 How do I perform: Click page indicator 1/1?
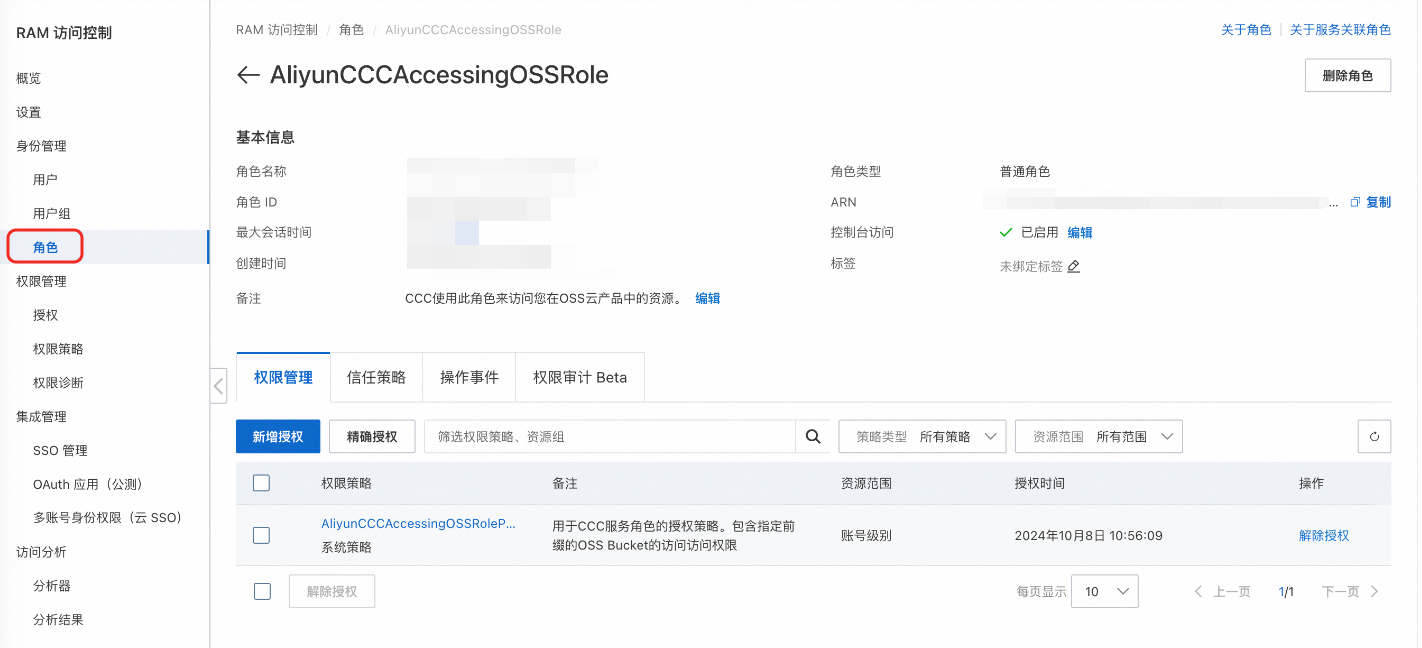coord(1286,592)
